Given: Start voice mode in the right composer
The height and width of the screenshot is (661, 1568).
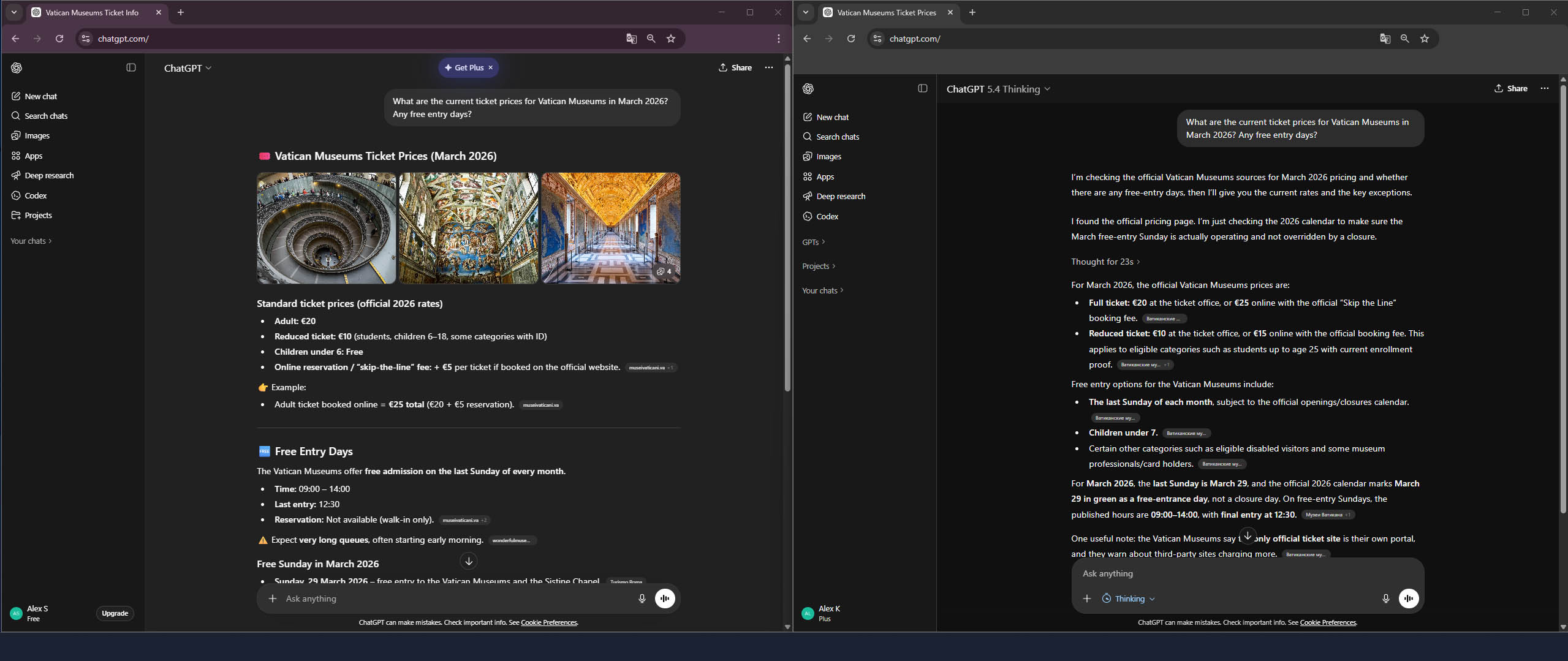Looking at the screenshot, I should point(1408,599).
